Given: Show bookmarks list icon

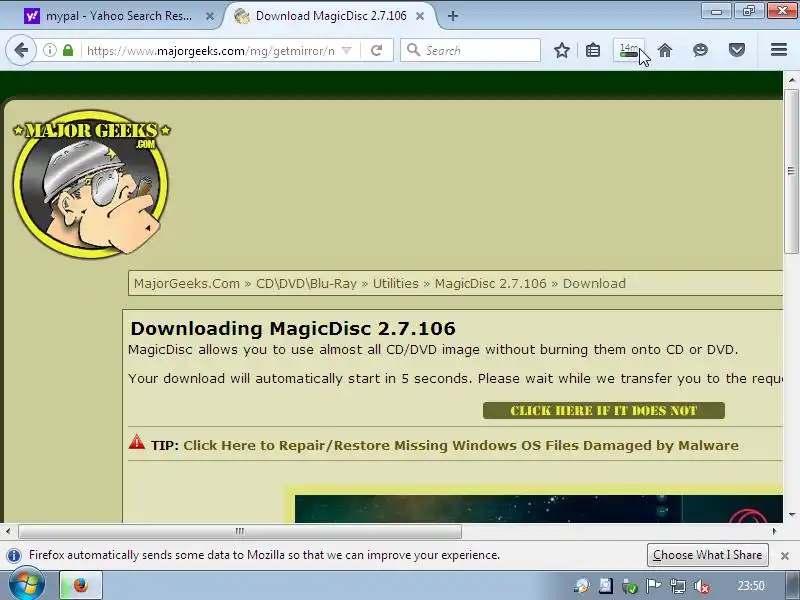Looking at the screenshot, I should click(x=593, y=50).
